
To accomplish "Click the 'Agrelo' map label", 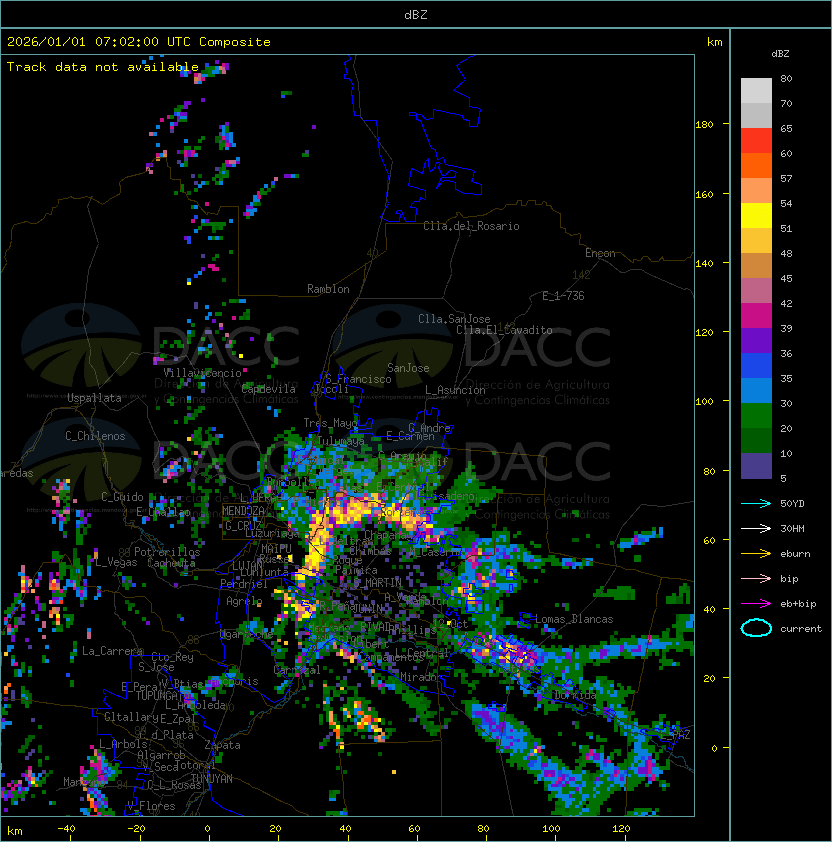I will 244,601.
